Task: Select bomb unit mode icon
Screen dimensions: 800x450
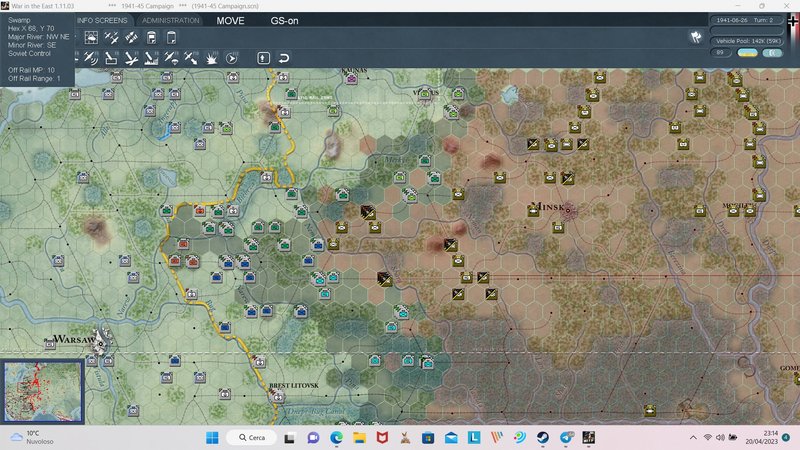Action: pyautogui.click(x=111, y=58)
